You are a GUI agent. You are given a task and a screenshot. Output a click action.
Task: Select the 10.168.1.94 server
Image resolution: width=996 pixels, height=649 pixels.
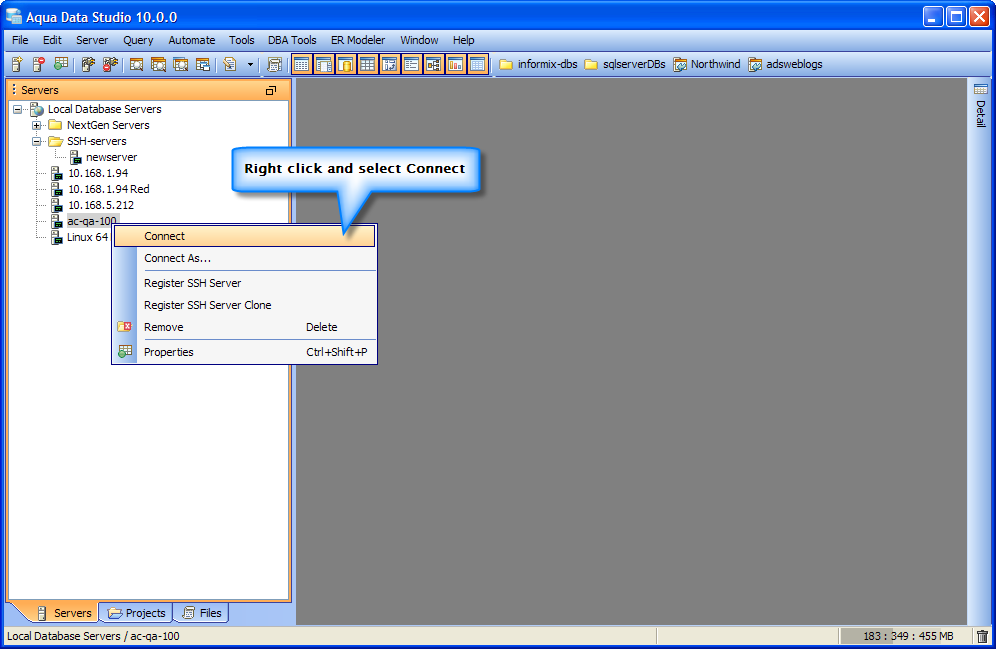coord(98,173)
